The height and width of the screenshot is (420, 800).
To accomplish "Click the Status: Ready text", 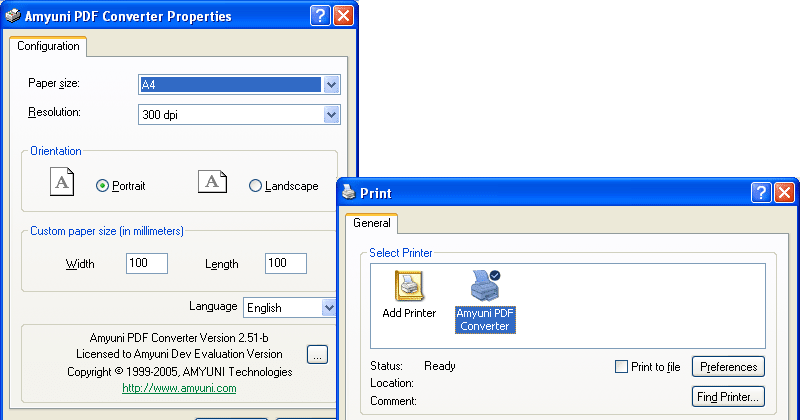I will coord(413,366).
